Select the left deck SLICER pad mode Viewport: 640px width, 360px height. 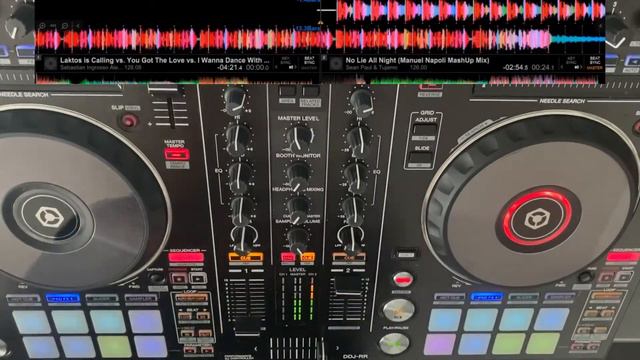102,299
